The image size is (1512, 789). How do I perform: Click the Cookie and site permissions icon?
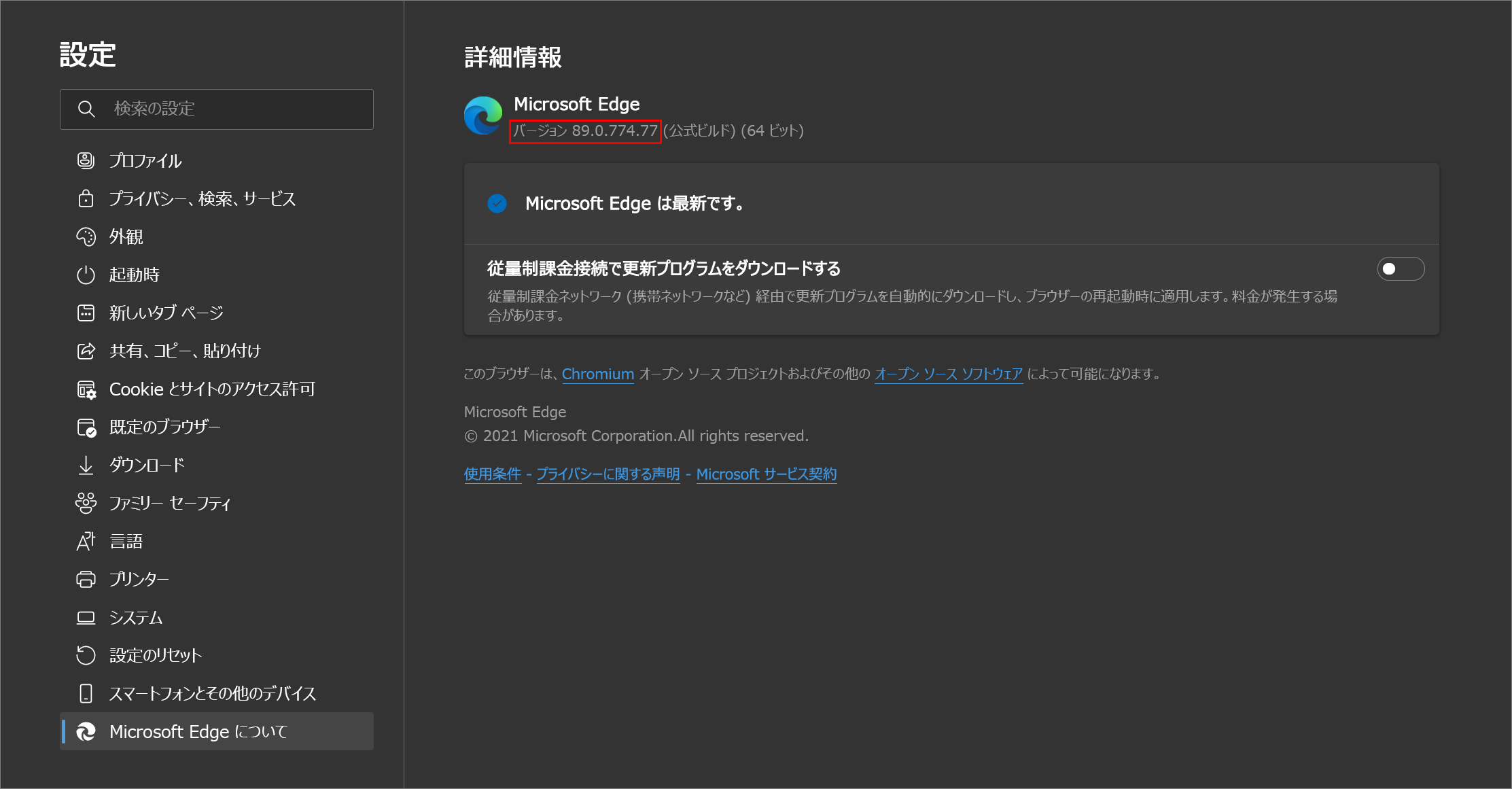(86, 389)
